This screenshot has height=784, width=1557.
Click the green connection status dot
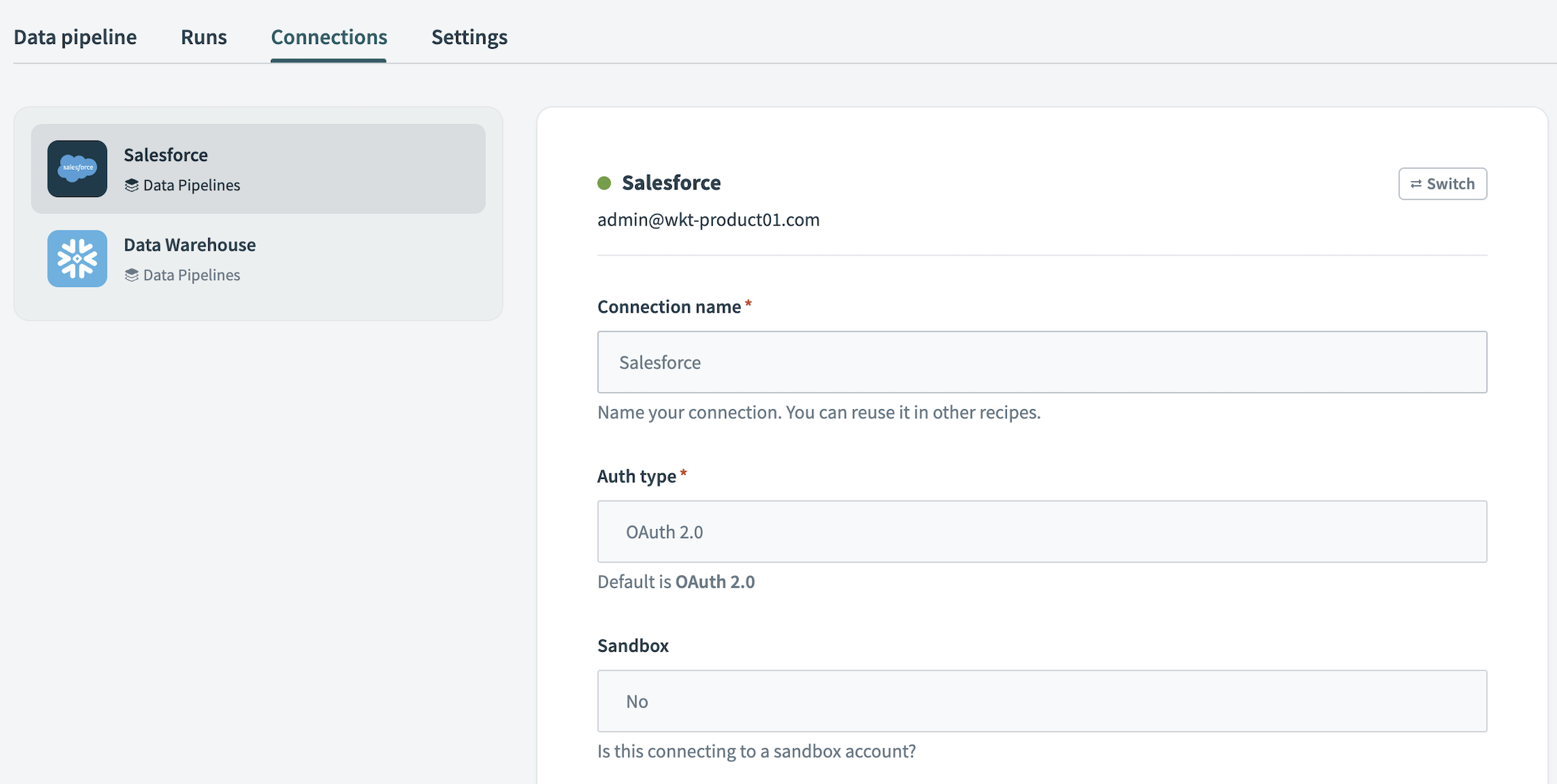point(604,183)
